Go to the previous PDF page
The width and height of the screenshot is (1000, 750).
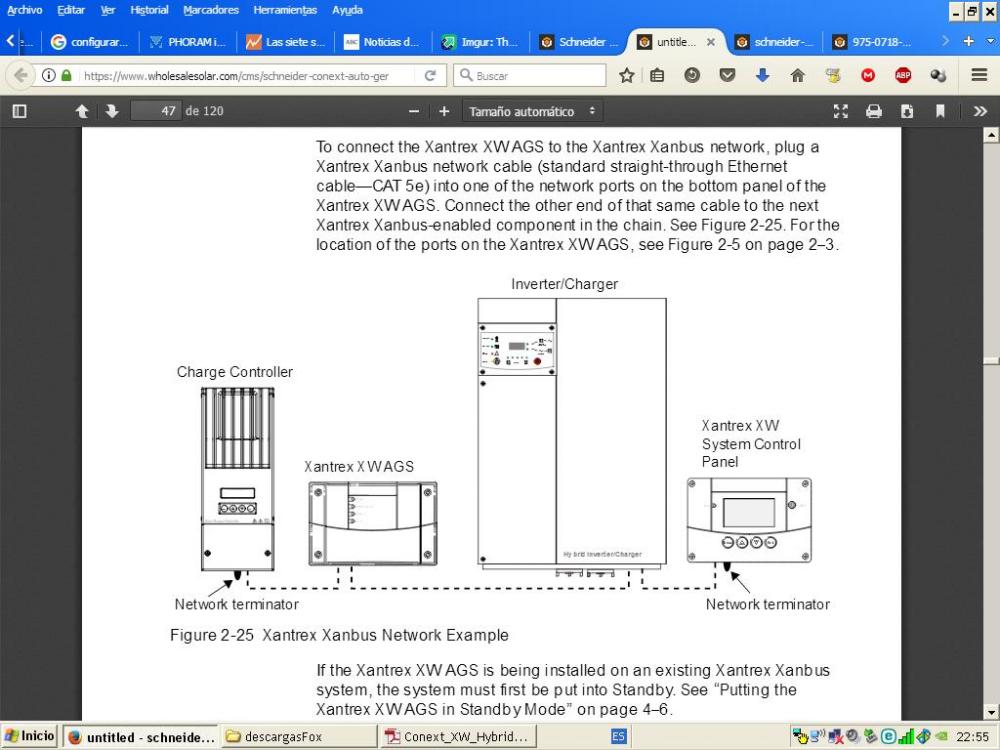[x=82, y=111]
